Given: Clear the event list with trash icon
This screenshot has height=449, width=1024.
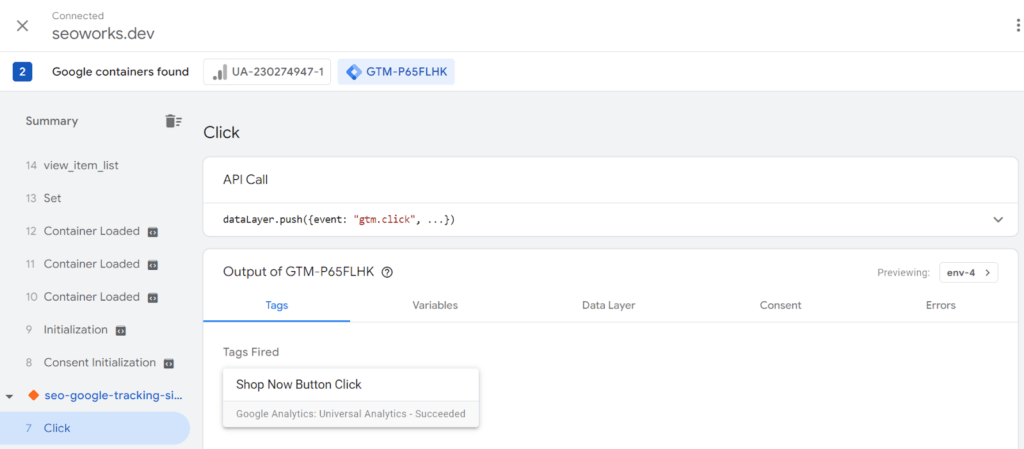Looking at the screenshot, I should (x=173, y=121).
